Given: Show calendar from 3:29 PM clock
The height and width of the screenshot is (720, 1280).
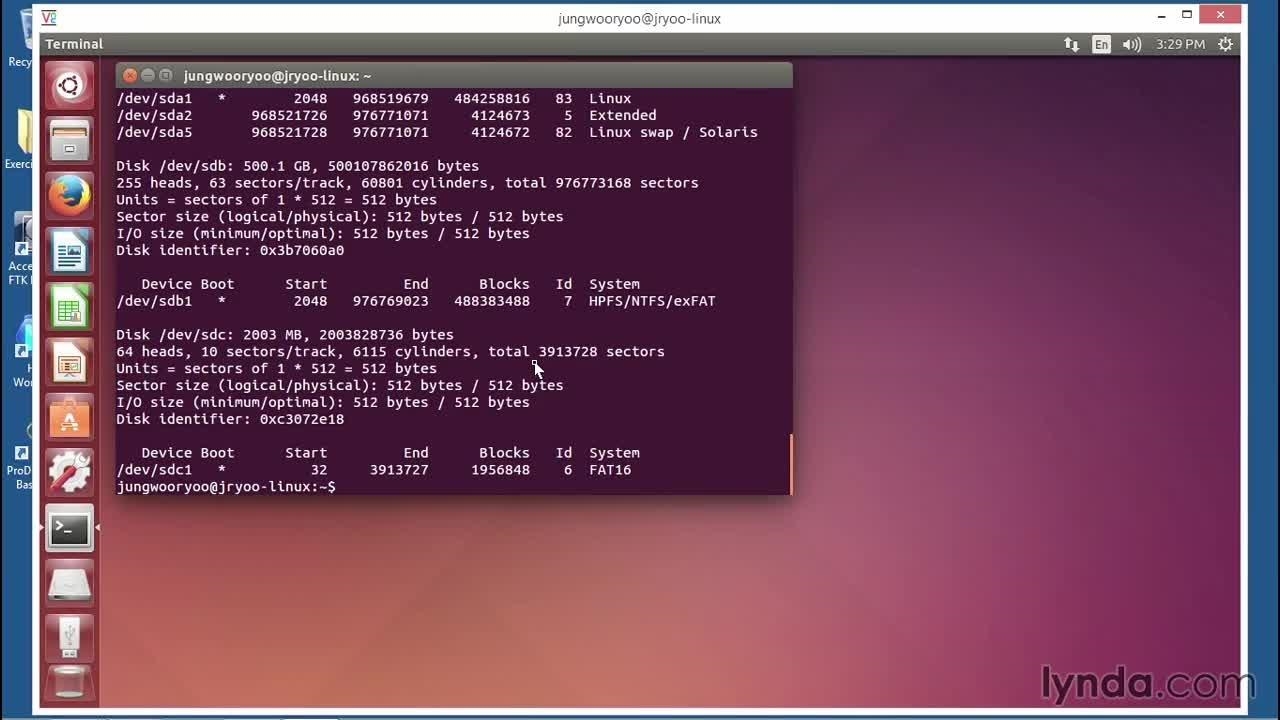Looking at the screenshot, I should tap(1180, 44).
